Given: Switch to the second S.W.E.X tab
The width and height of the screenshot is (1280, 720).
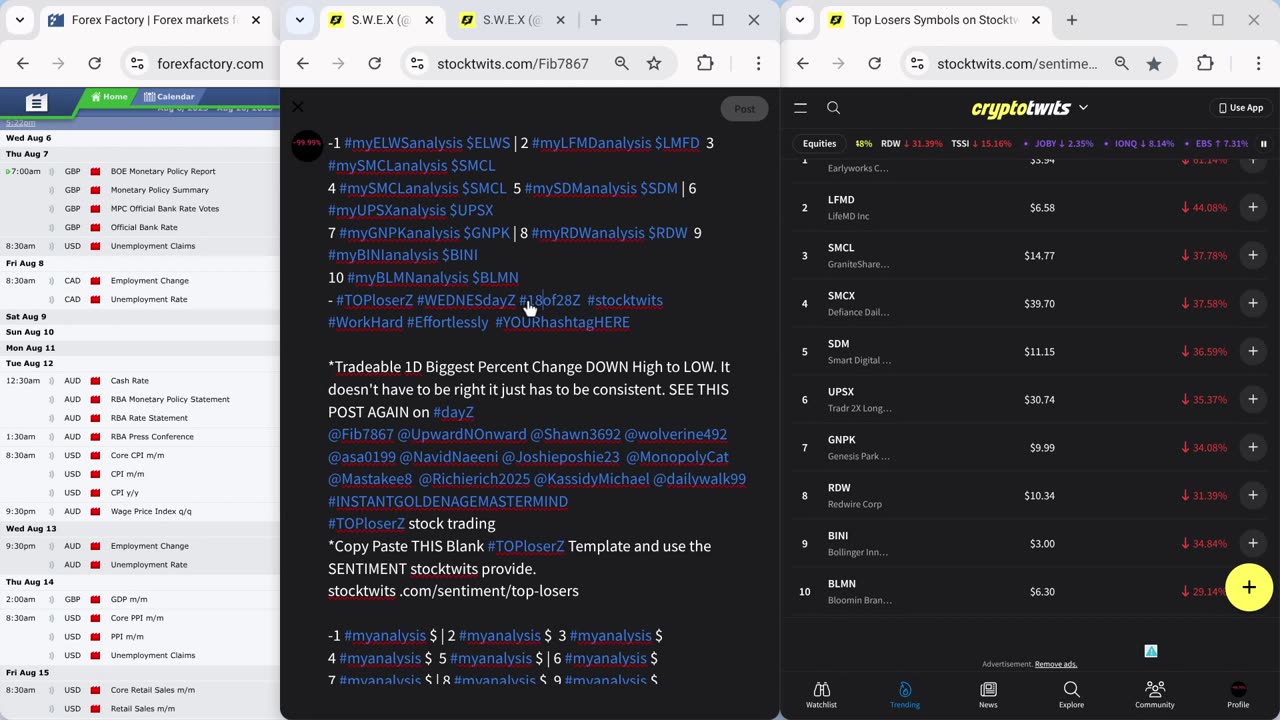Looking at the screenshot, I should [x=512, y=20].
